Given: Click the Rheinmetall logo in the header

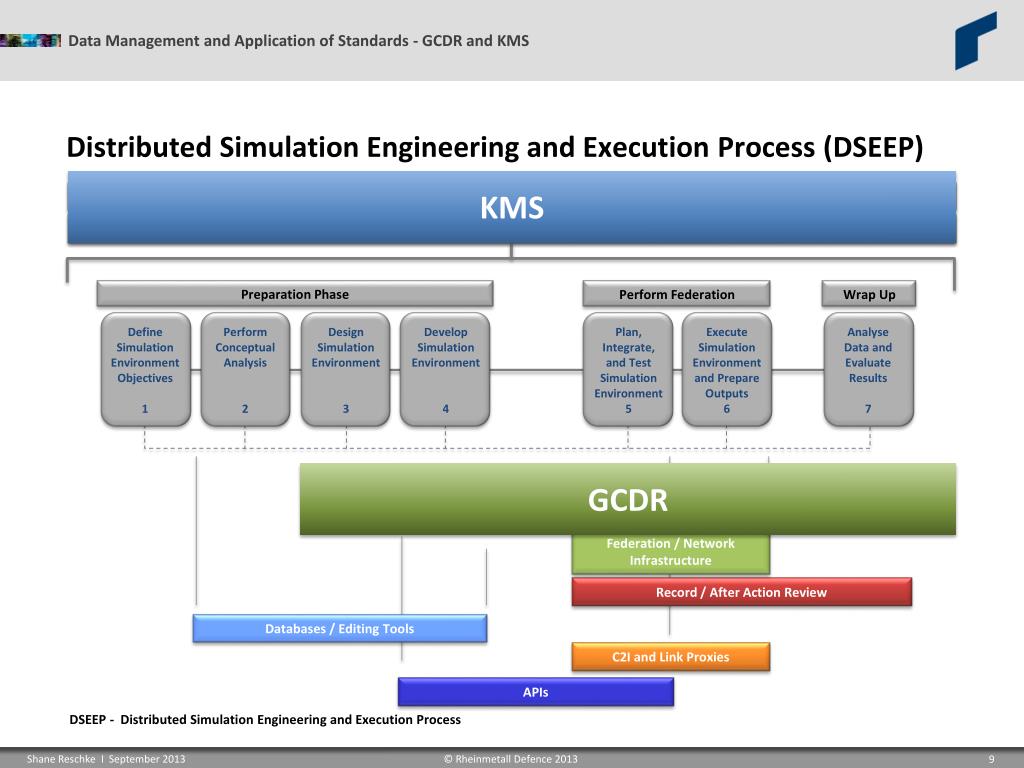Looking at the screenshot, I should [976, 40].
